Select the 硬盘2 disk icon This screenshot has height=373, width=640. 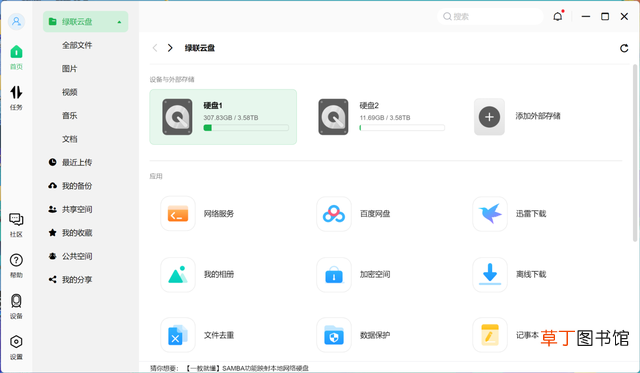pos(333,117)
